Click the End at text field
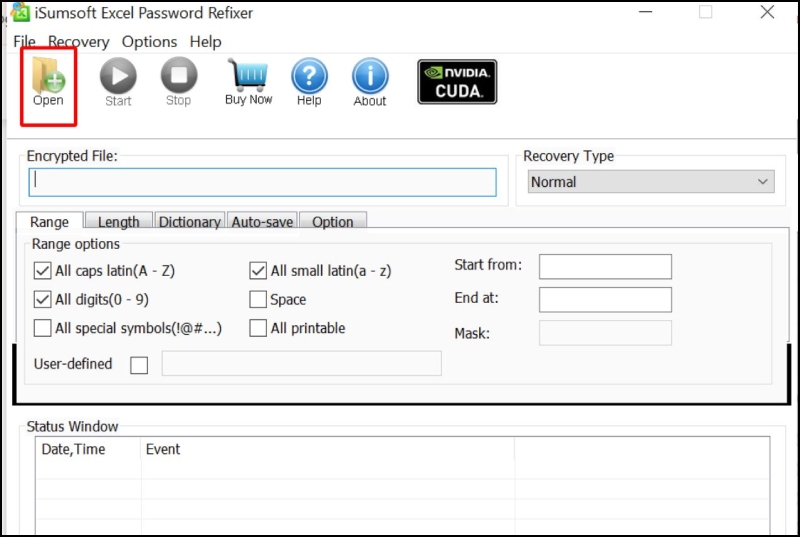 605,300
